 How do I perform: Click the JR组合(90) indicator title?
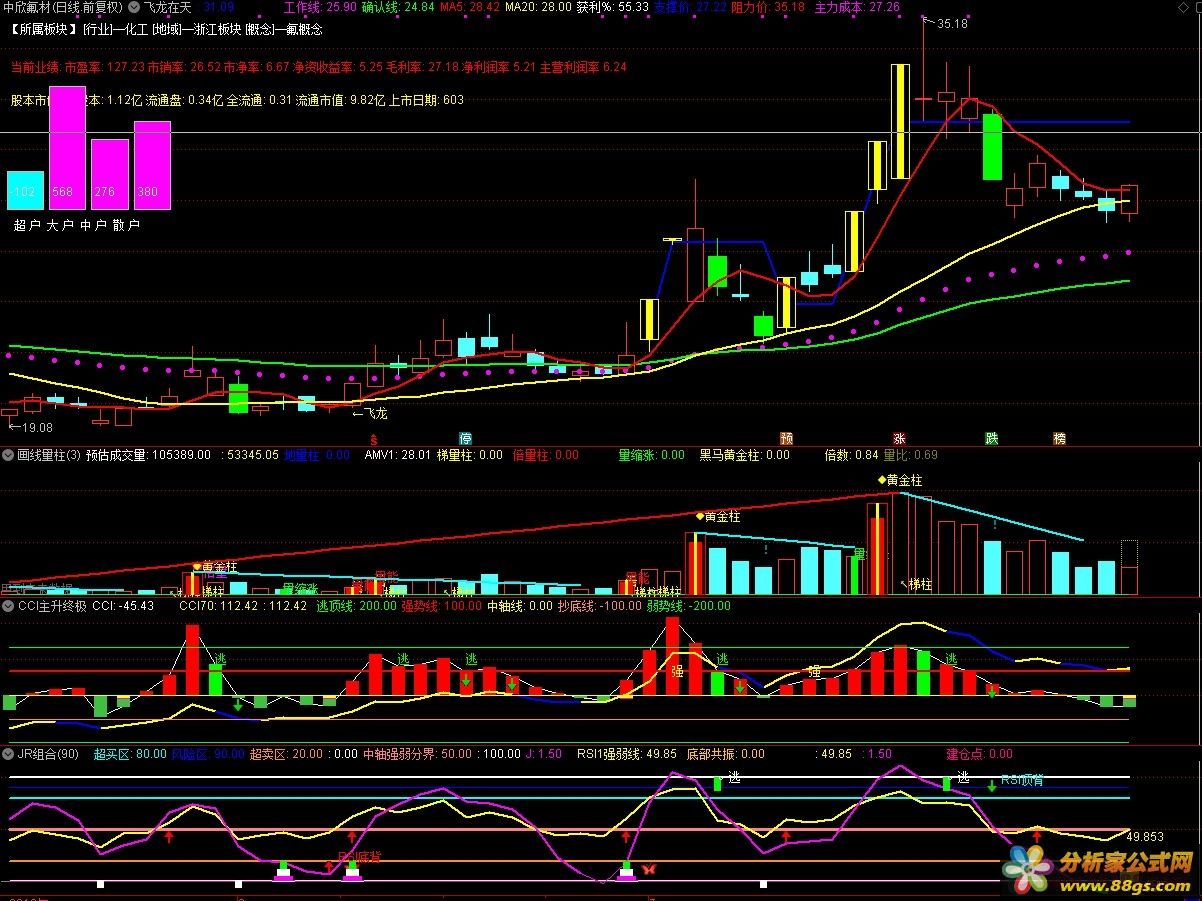point(47,754)
